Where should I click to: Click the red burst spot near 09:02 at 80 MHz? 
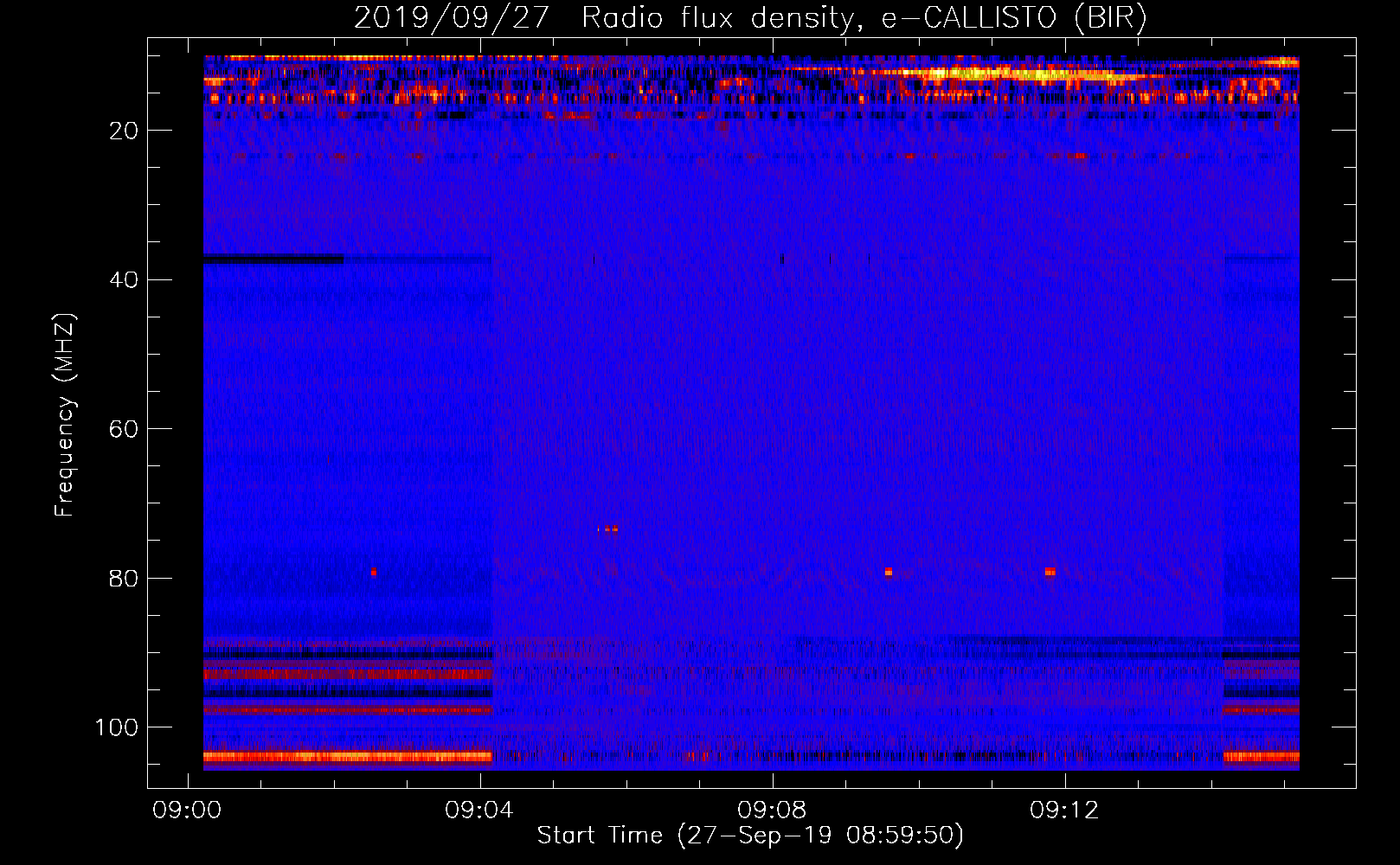[x=374, y=572]
